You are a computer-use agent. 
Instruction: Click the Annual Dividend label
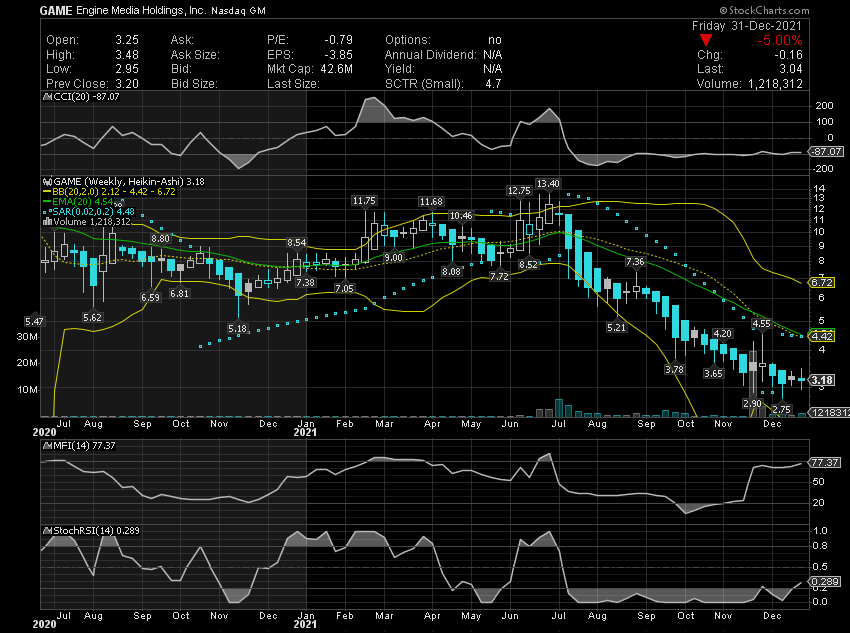coord(430,55)
